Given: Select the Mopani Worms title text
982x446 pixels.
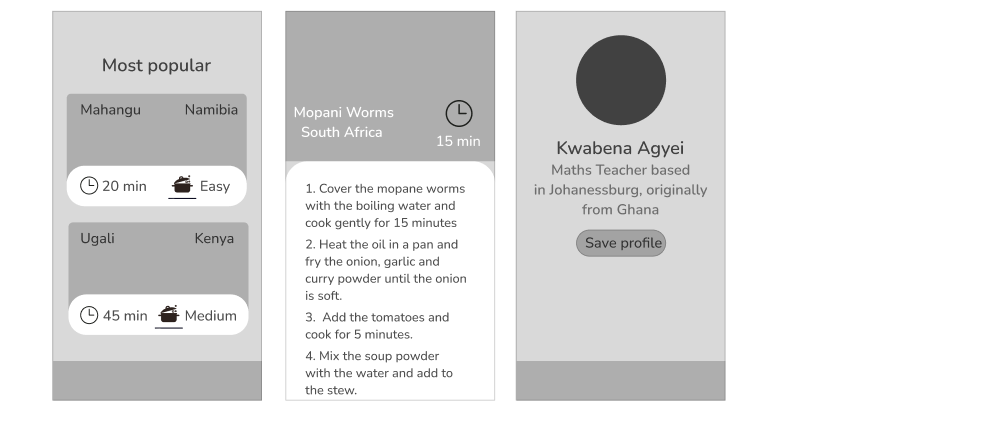Looking at the screenshot, I should 343,113.
